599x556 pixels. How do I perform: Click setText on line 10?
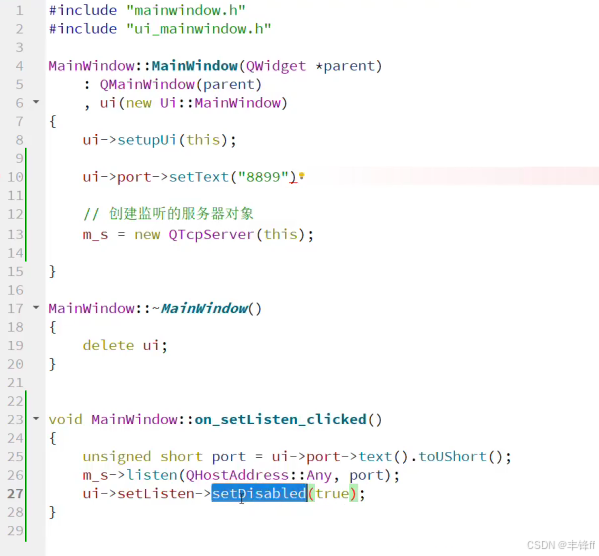tap(199, 177)
